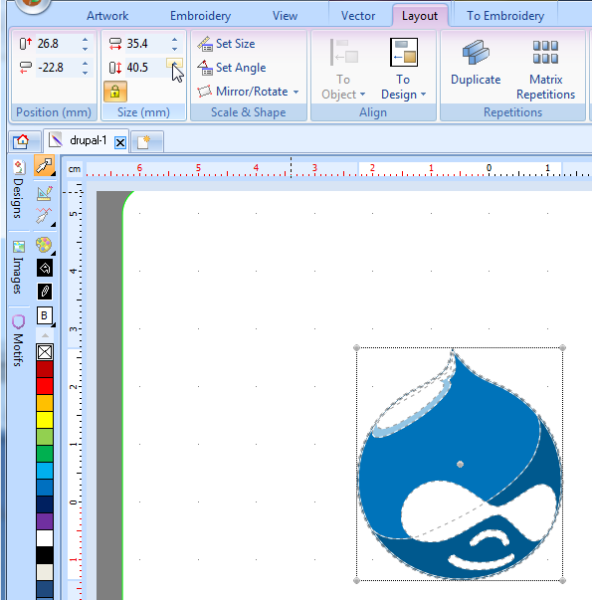Click the Drupal logo center handle
592x600 pixels.
[460, 464]
